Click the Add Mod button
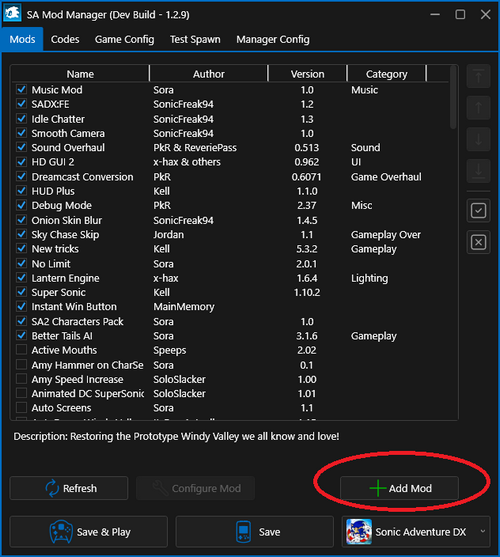Viewport: 500px width, 557px height. [400, 488]
